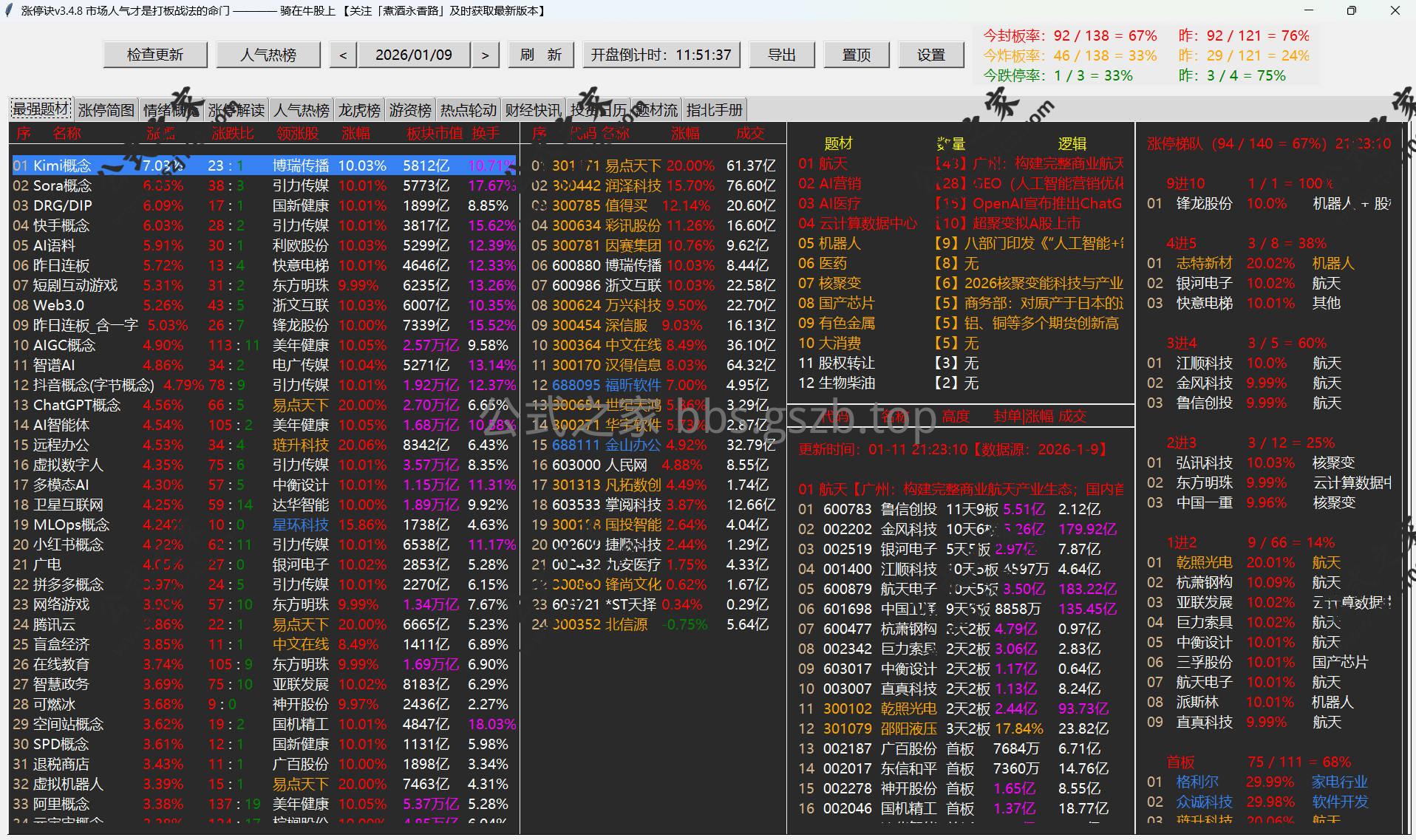
Task: Go to previous date with the < button
Action: [x=343, y=55]
